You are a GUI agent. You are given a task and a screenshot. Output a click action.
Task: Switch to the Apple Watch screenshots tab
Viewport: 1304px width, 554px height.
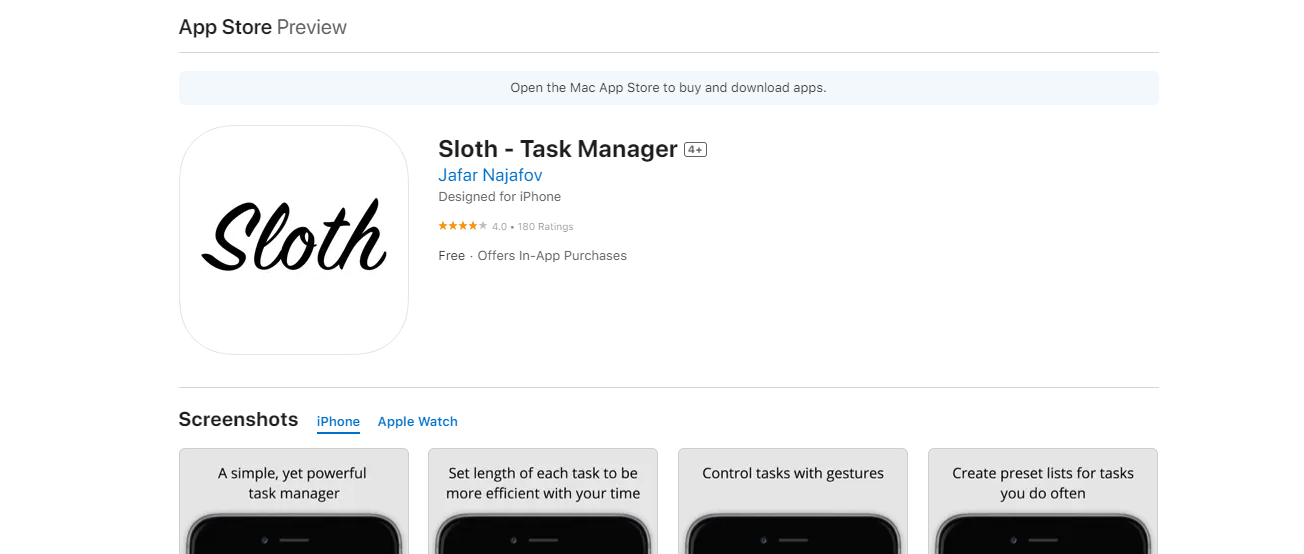point(417,422)
